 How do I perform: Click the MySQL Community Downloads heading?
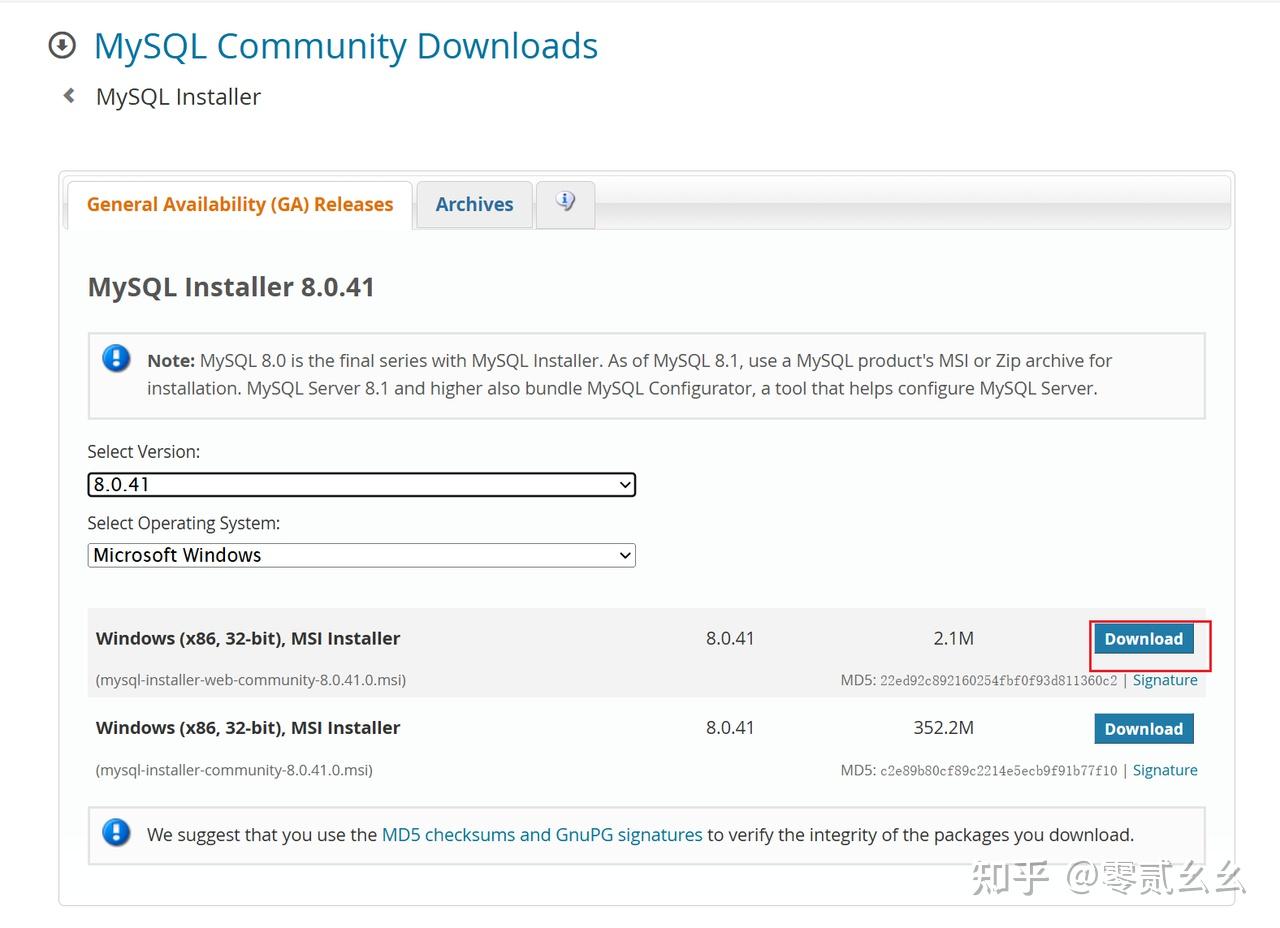click(x=346, y=46)
